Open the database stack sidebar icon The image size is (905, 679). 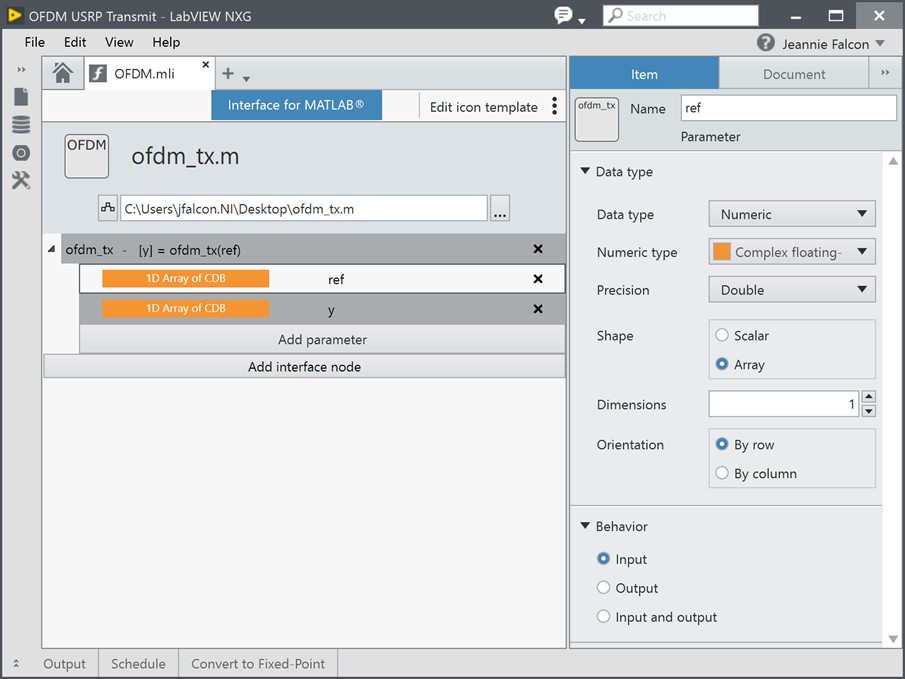(21, 125)
